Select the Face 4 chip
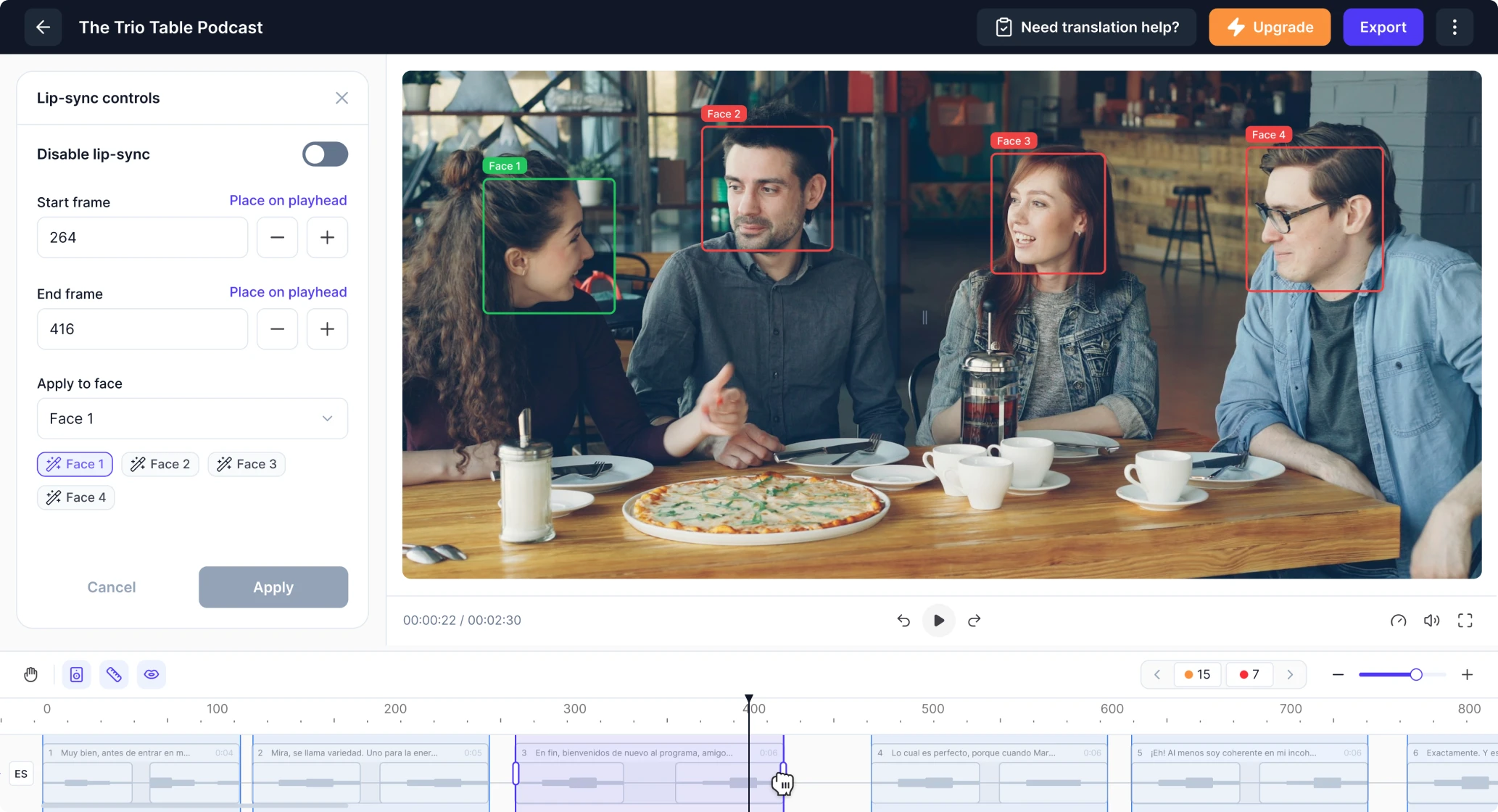 click(x=76, y=497)
